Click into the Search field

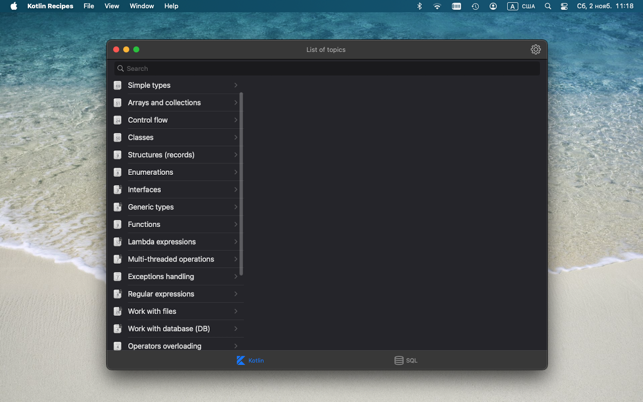(x=327, y=69)
